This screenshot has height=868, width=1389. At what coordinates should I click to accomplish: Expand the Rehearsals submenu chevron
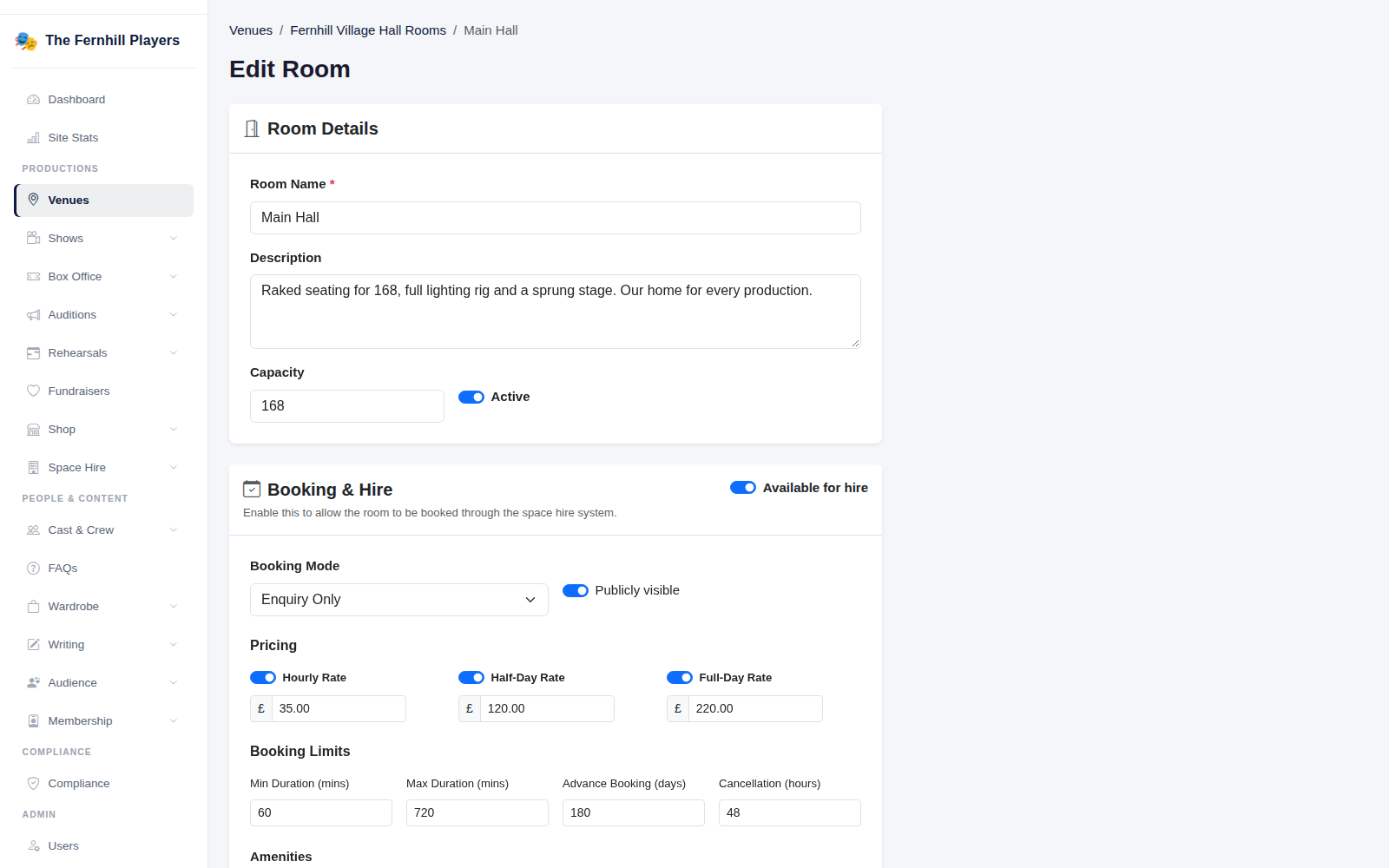click(x=174, y=352)
